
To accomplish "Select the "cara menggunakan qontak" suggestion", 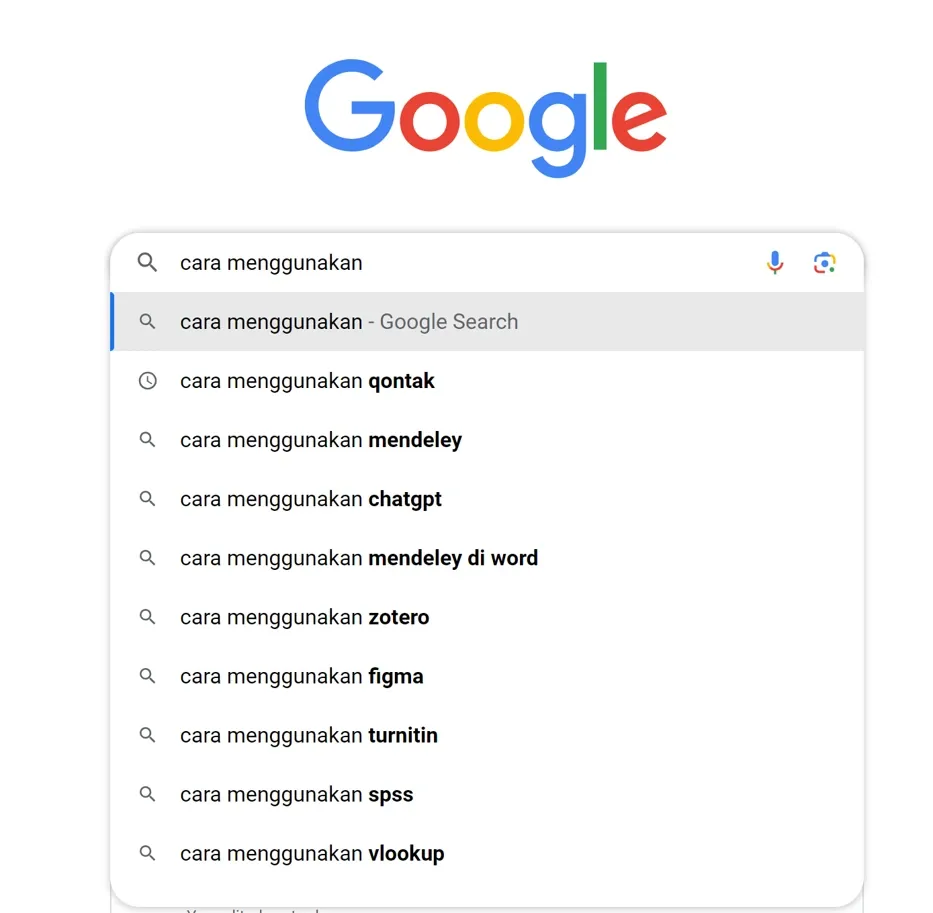I will coord(307,381).
